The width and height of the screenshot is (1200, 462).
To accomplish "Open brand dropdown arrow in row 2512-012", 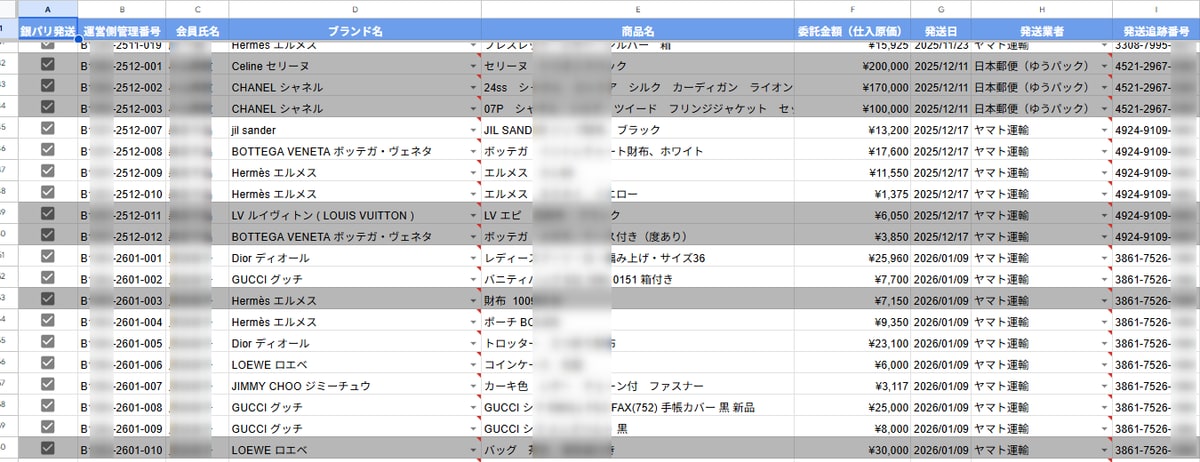I will (474, 237).
